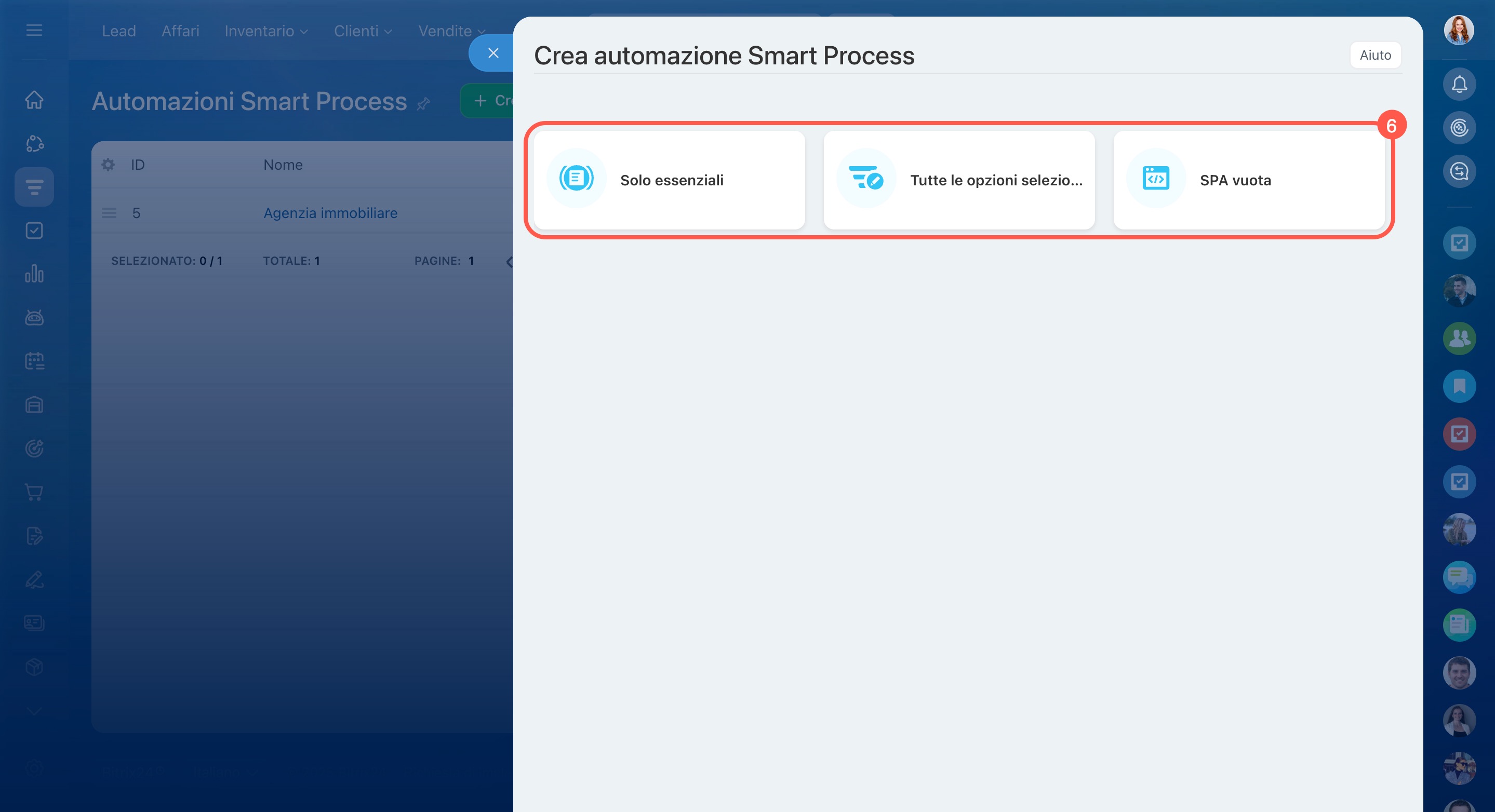The width and height of the screenshot is (1495, 812).
Task: Open grid settings gear icon
Action: click(x=108, y=165)
